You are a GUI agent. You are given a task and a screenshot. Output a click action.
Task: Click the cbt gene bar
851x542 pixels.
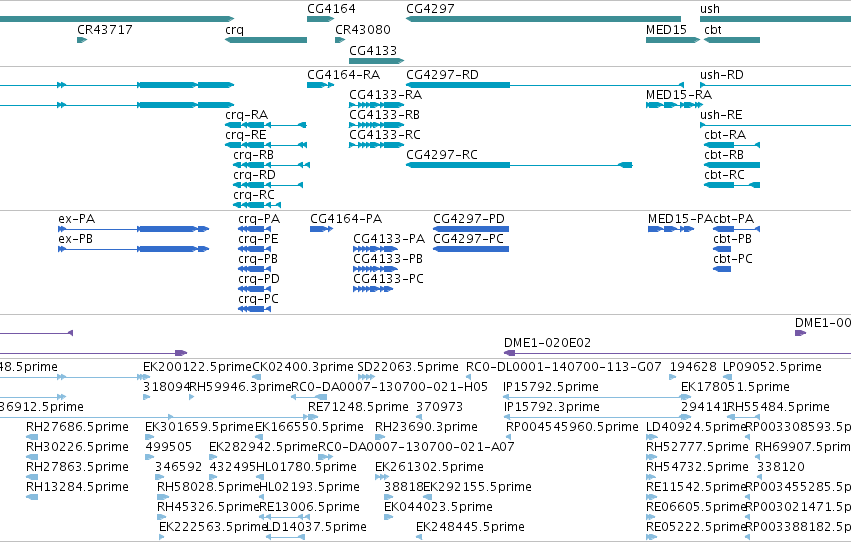point(732,40)
